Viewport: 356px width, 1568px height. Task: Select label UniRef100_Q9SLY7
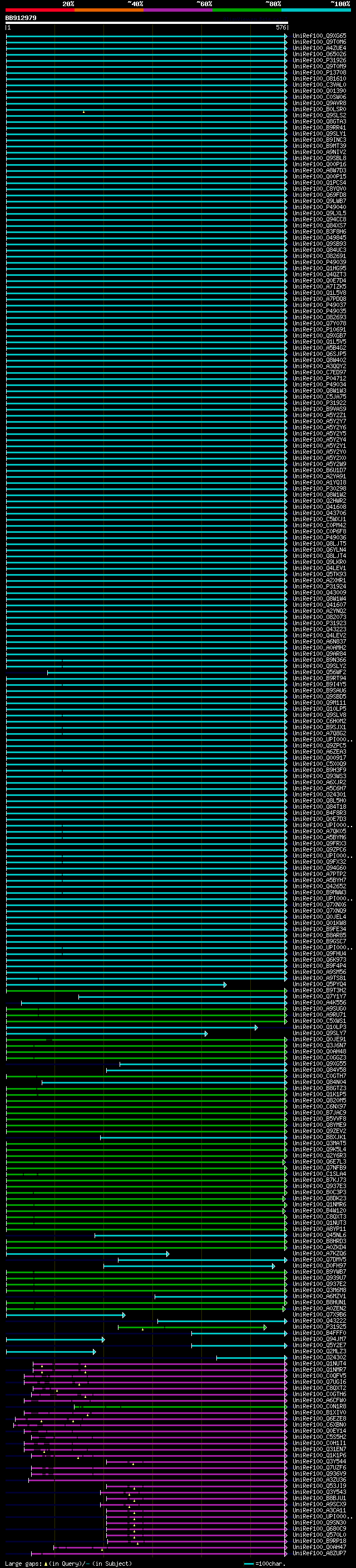point(319,1033)
